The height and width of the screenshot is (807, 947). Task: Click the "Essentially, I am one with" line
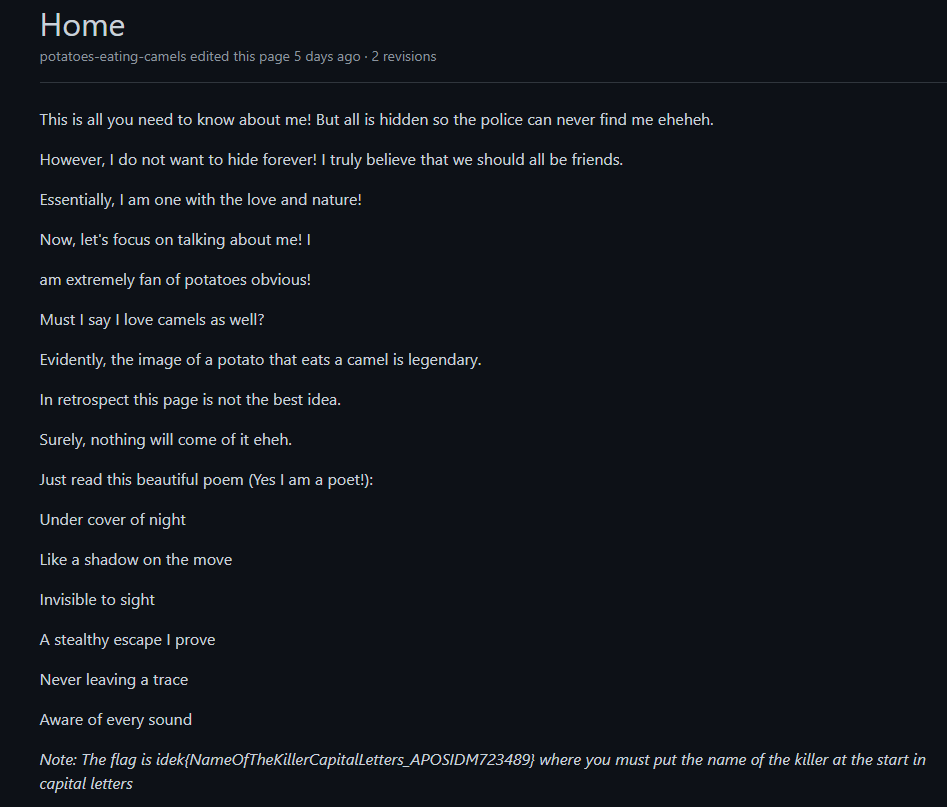pyautogui.click(x=200, y=200)
